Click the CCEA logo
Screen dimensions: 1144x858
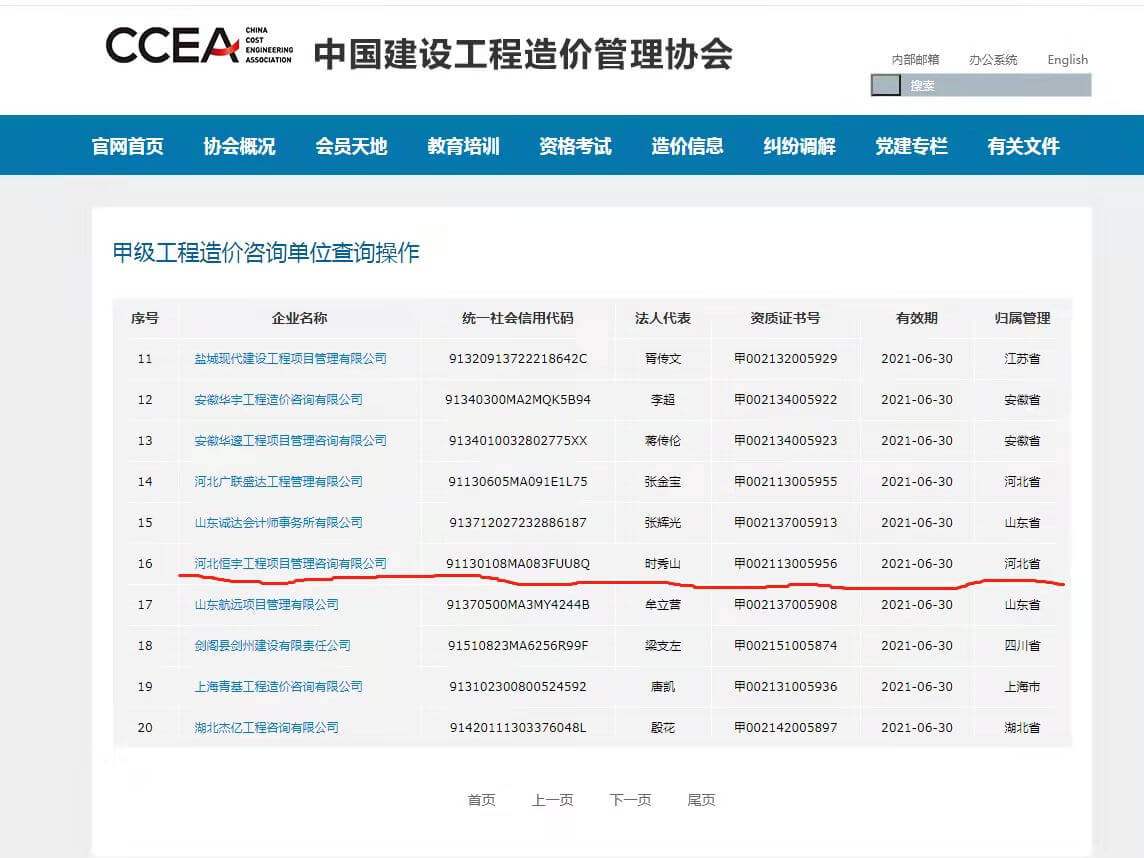(199, 46)
